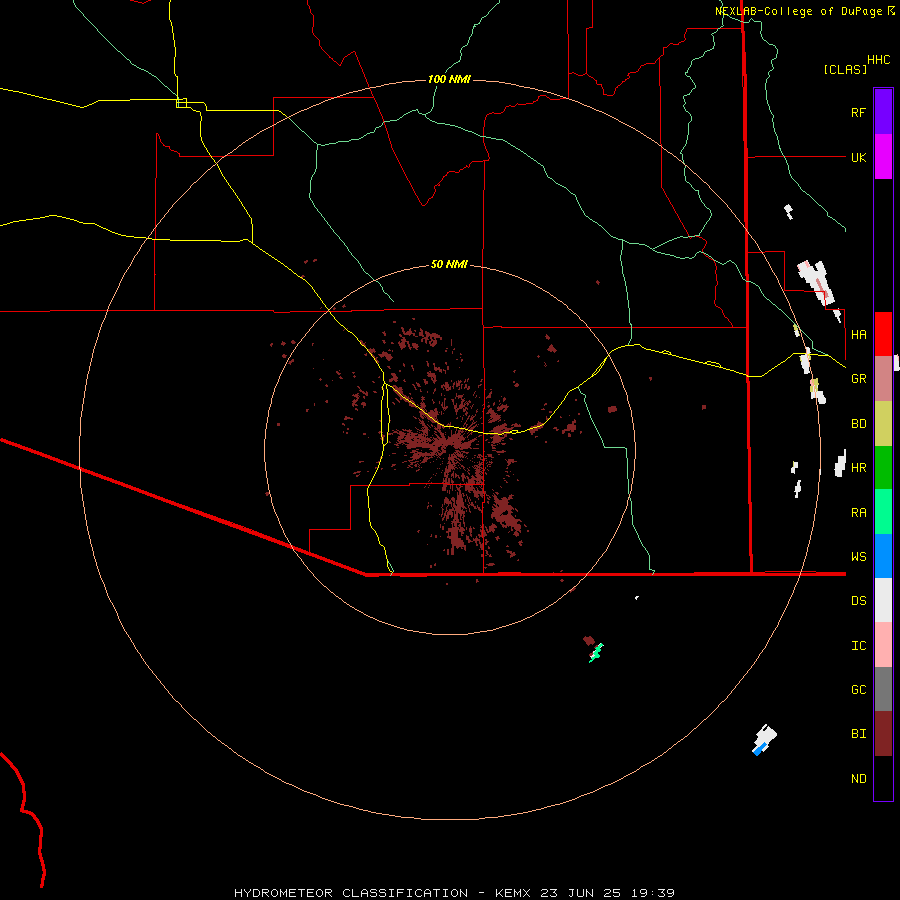Screen dimensions: 900x900
Task: Click the HHC product label
Action: click(x=879, y=60)
